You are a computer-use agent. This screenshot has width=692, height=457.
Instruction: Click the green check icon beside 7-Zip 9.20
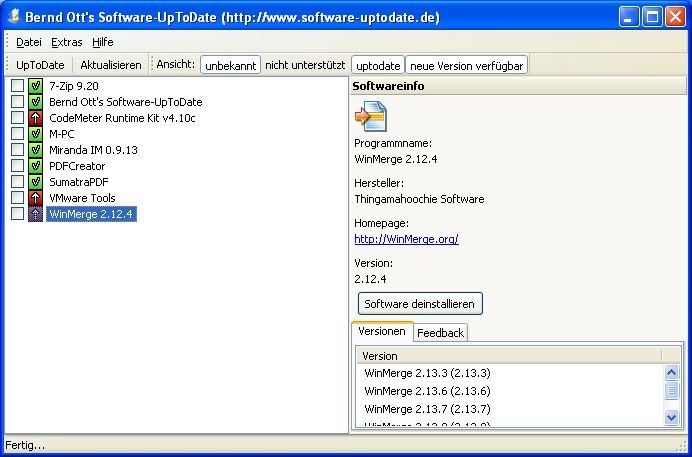tap(35, 86)
